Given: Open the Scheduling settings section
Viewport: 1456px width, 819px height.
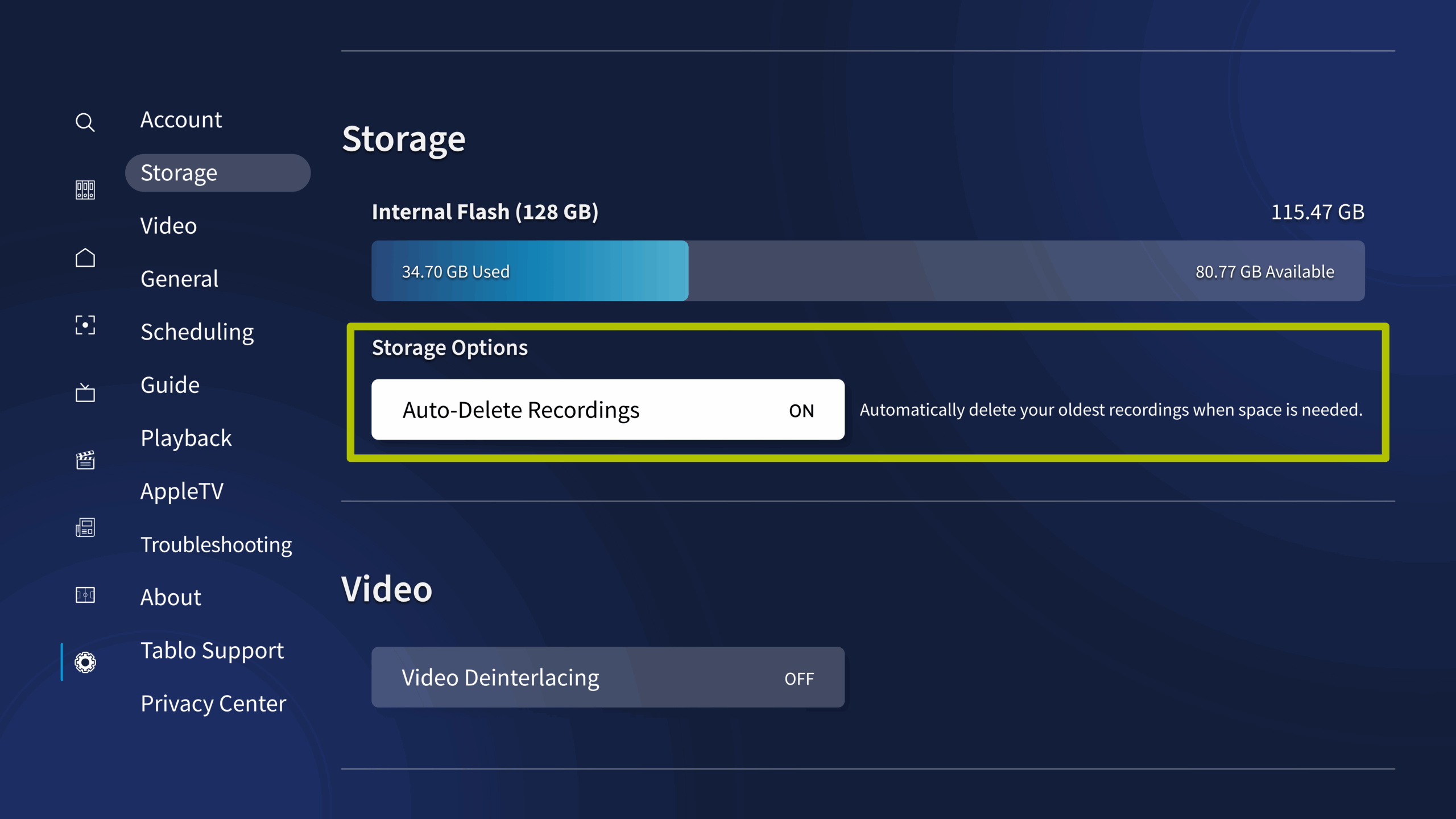Looking at the screenshot, I should [x=197, y=332].
